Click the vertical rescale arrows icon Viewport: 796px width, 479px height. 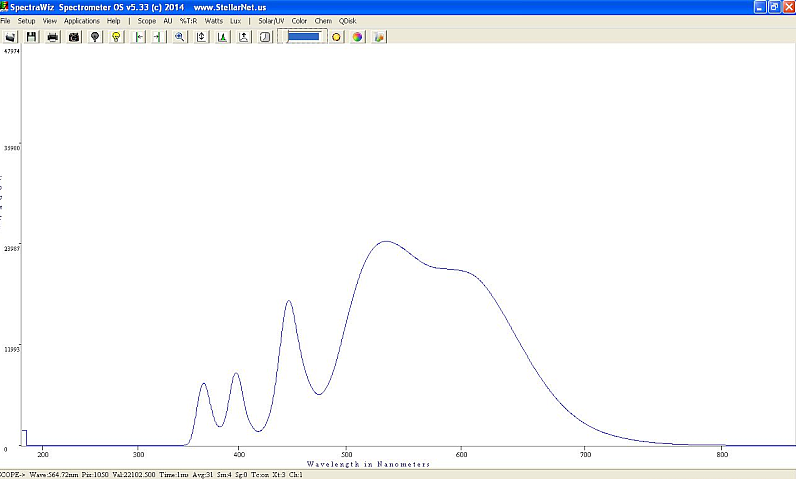(202, 37)
